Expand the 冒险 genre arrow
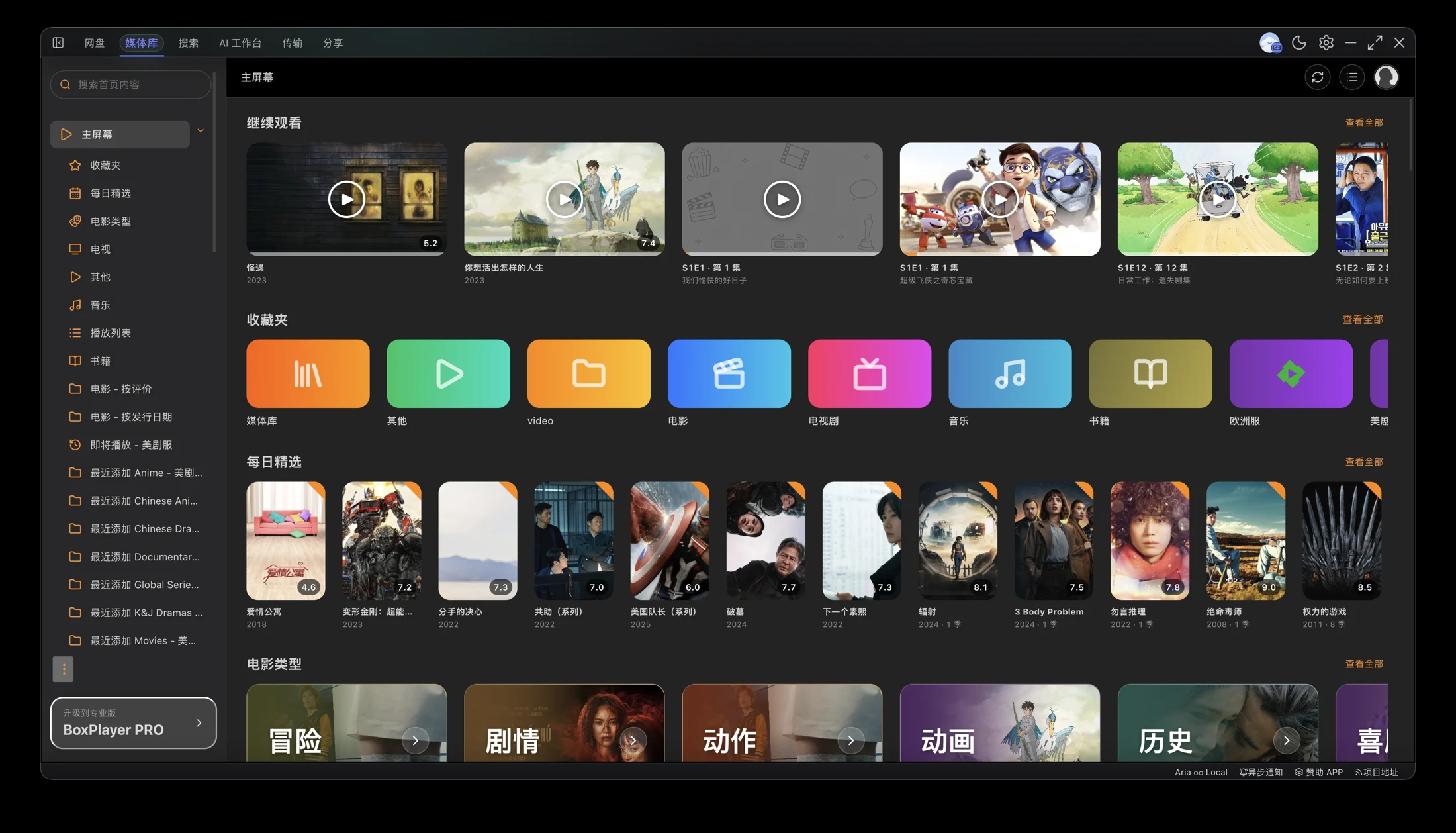Image resolution: width=1456 pixels, height=833 pixels. [415, 740]
